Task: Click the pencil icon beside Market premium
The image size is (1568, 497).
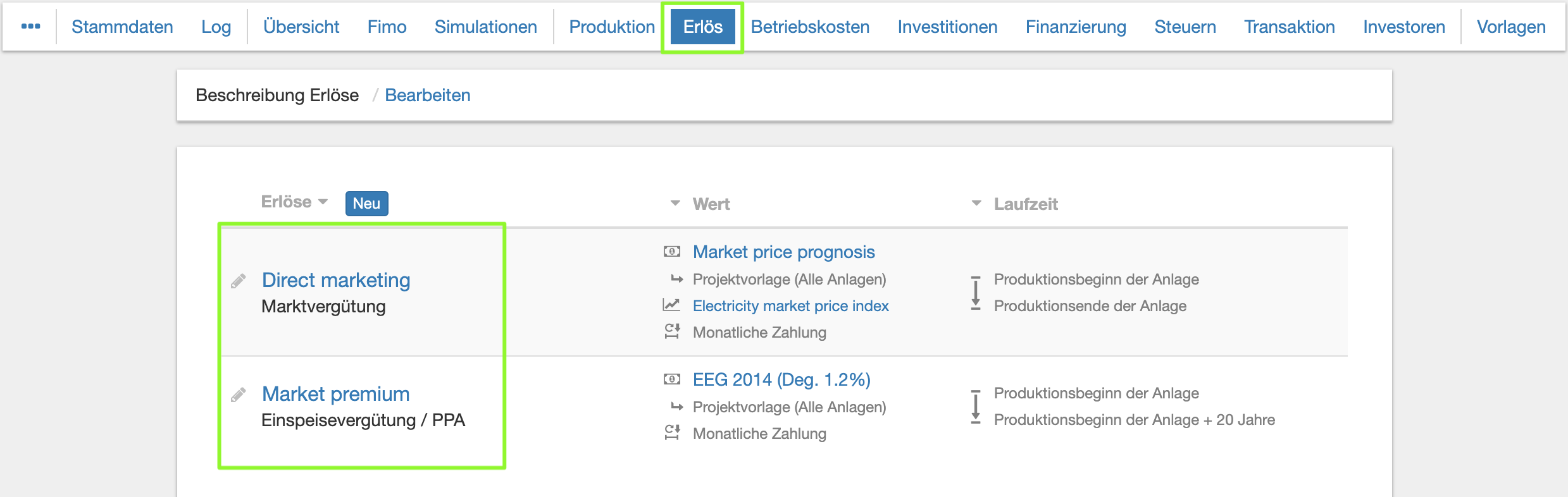Action: tap(238, 395)
